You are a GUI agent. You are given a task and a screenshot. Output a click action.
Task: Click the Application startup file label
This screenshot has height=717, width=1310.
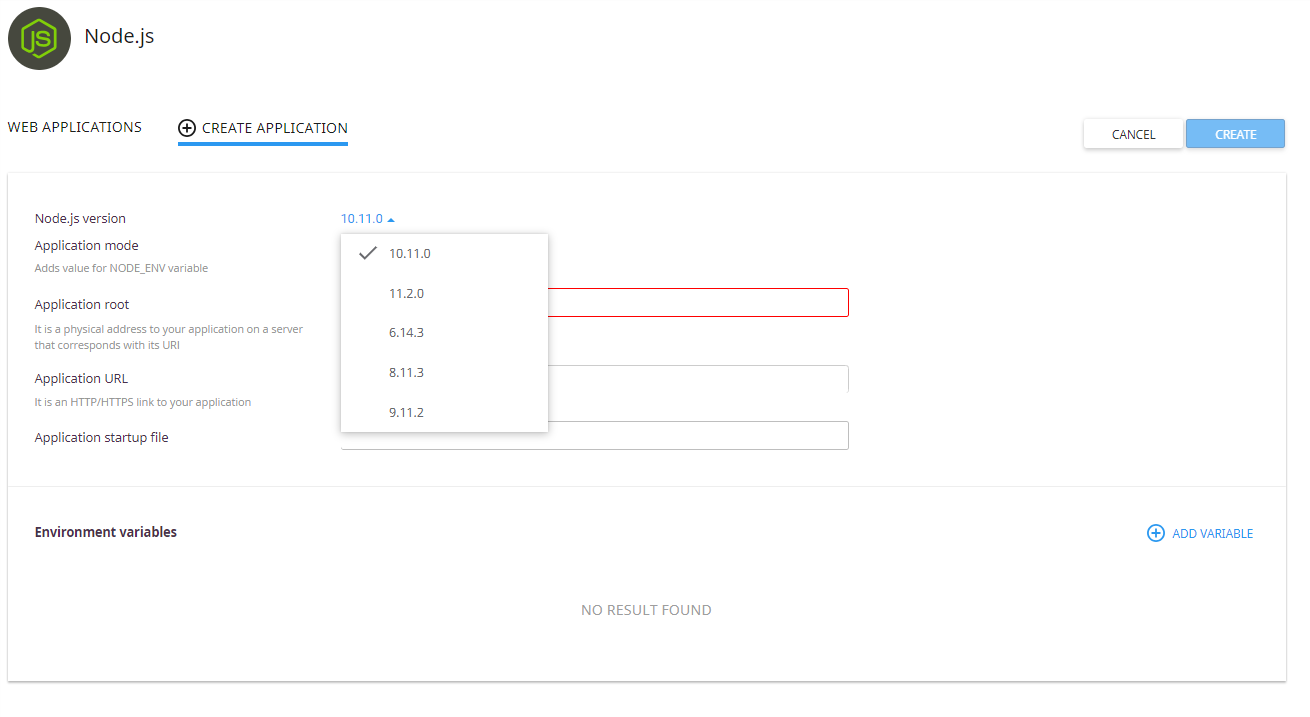click(101, 437)
